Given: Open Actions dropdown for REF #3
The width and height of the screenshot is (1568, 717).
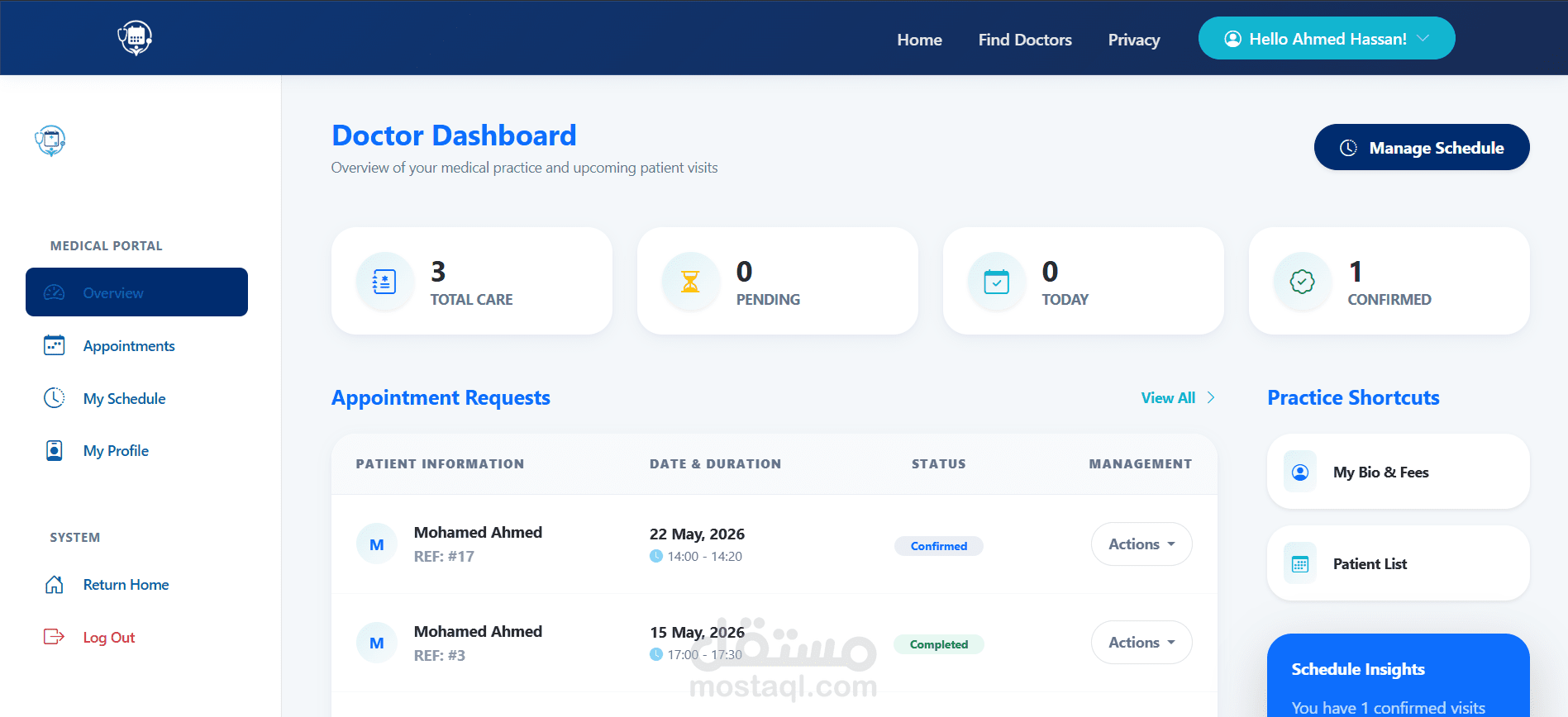Looking at the screenshot, I should 1141,643.
